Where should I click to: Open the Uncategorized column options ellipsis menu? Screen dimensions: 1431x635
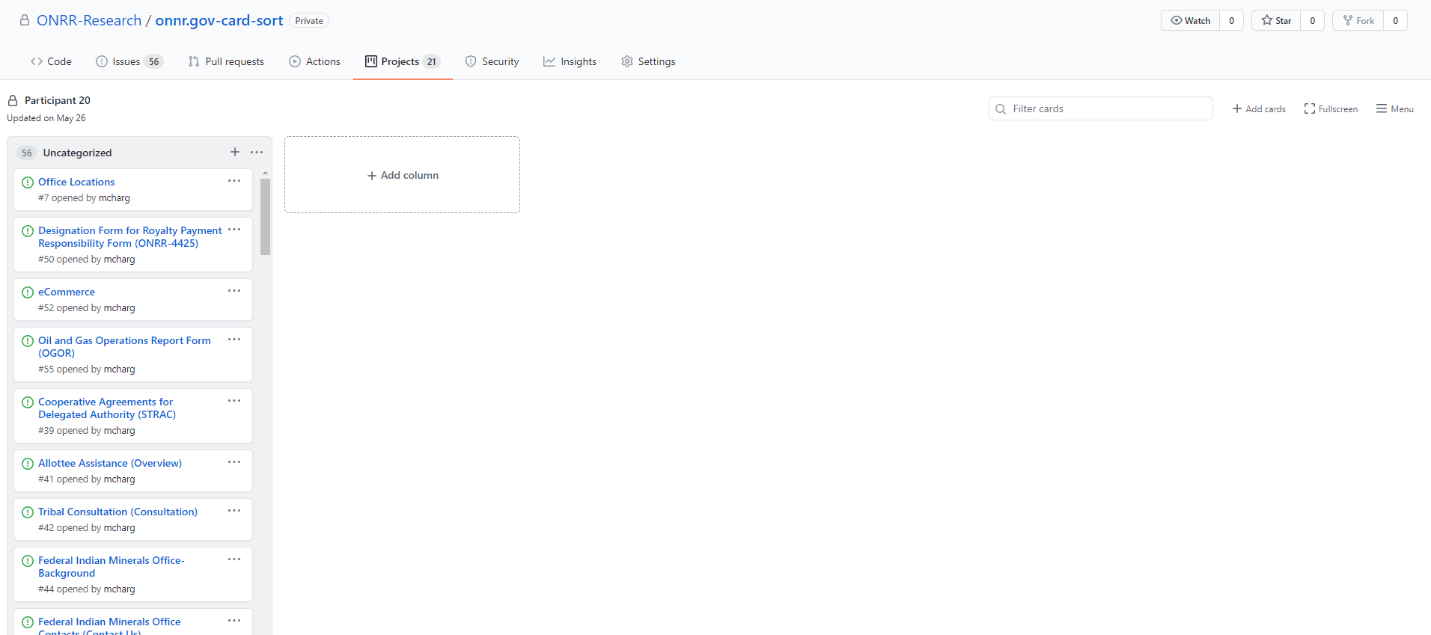click(x=257, y=152)
